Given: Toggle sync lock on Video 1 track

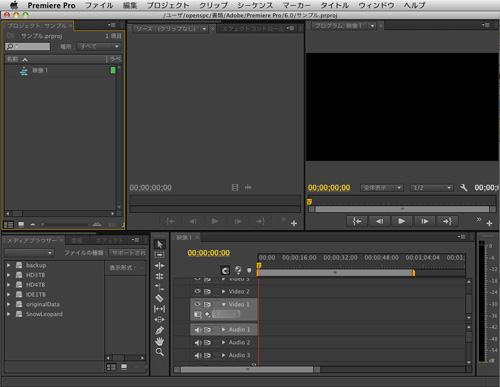Looking at the screenshot, I should (x=207, y=304).
